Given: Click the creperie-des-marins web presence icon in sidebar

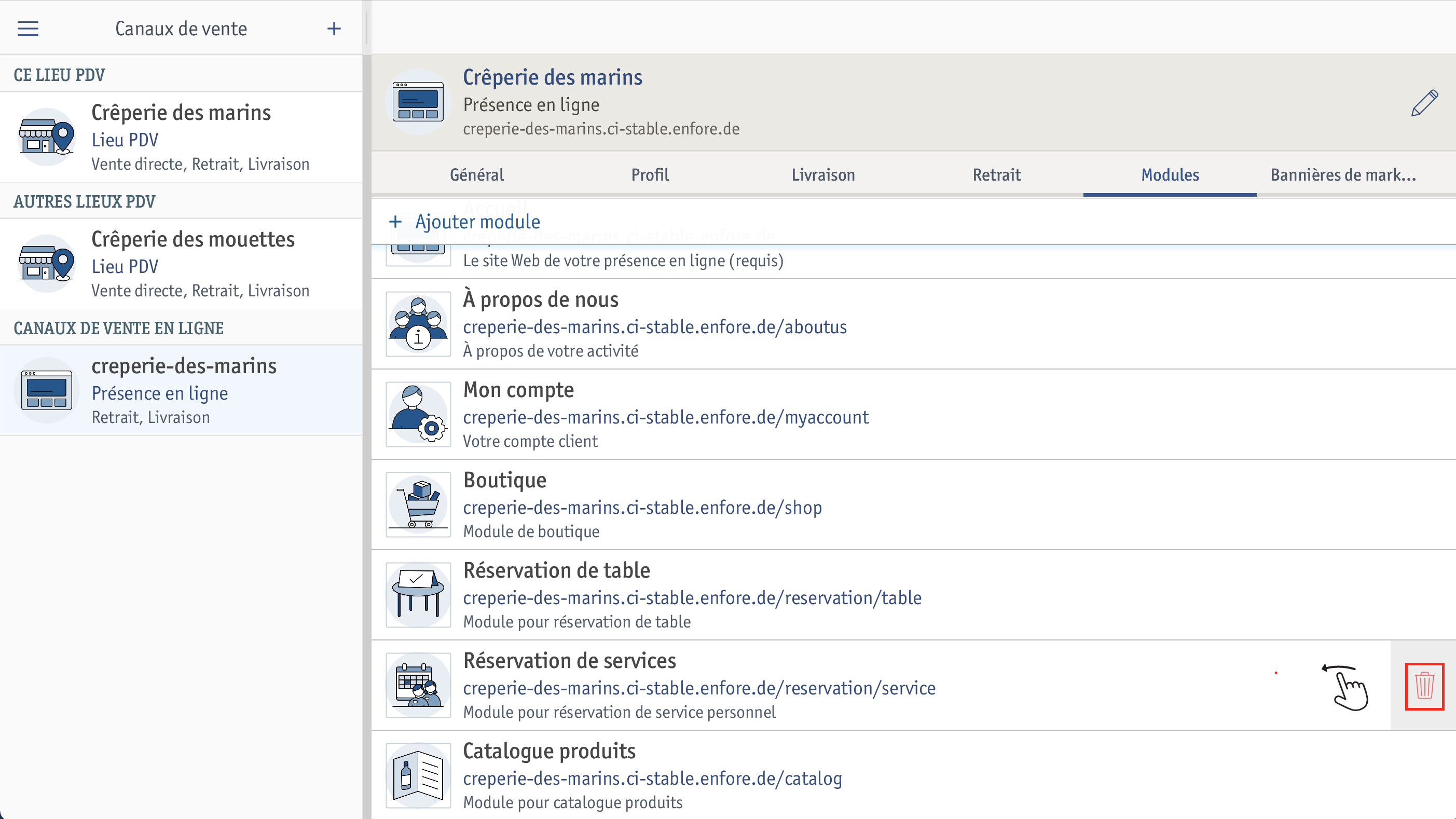Looking at the screenshot, I should (x=47, y=390).
